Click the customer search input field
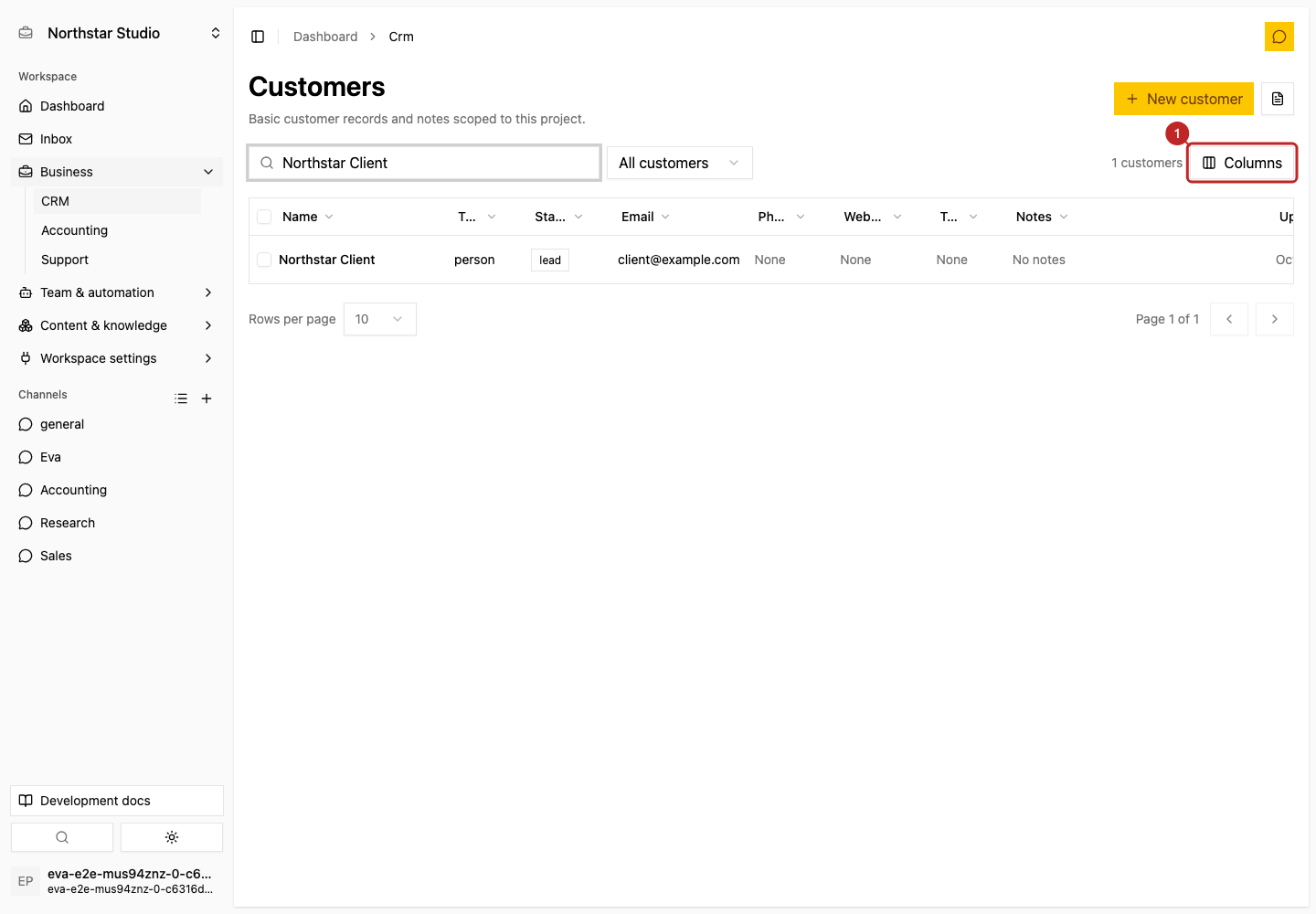1316x914 pixels. point(424,163)
